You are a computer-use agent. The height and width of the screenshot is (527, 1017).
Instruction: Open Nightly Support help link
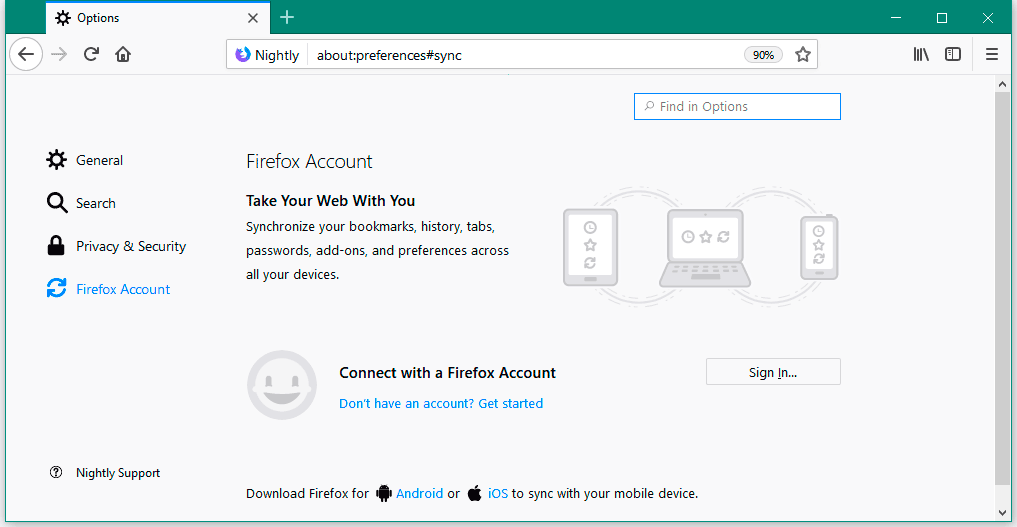pyautogui.click(x=117, y=473)
